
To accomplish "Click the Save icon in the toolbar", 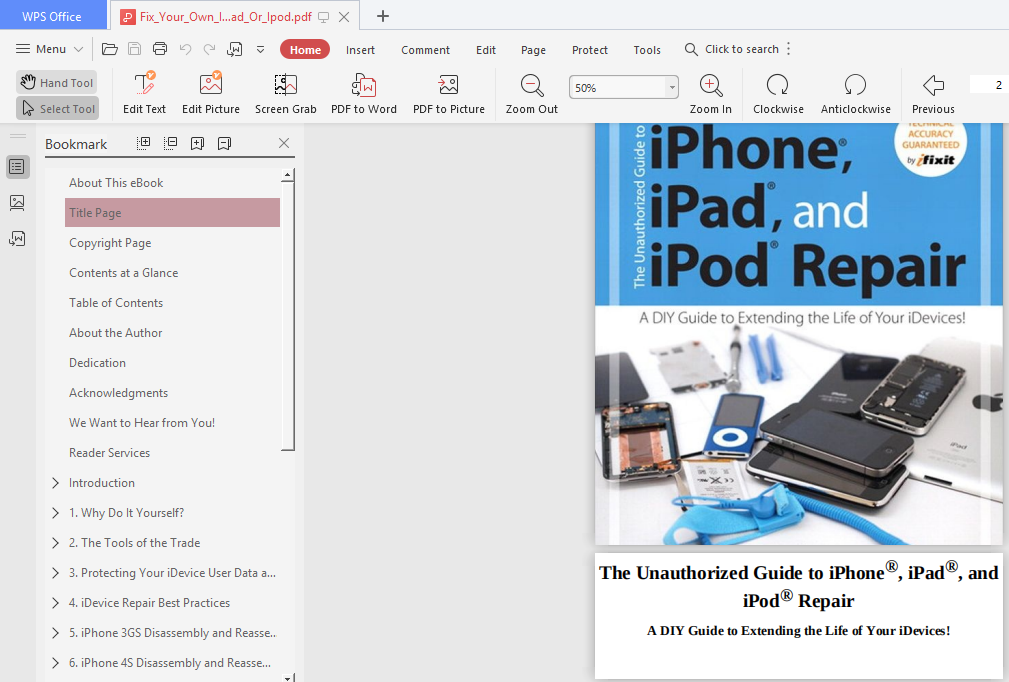I will [x=134, y=49].
